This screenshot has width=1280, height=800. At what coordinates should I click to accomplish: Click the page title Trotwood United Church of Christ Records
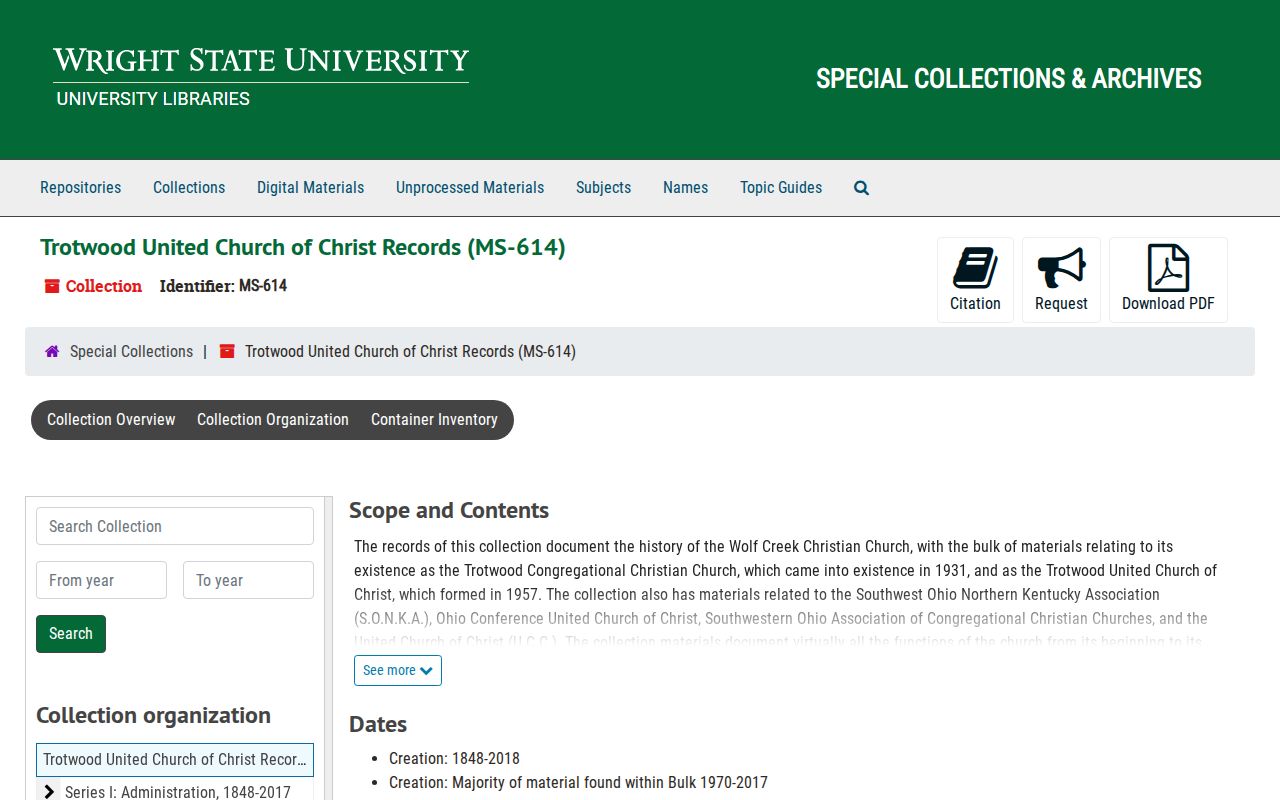click(x=303, y=247)
